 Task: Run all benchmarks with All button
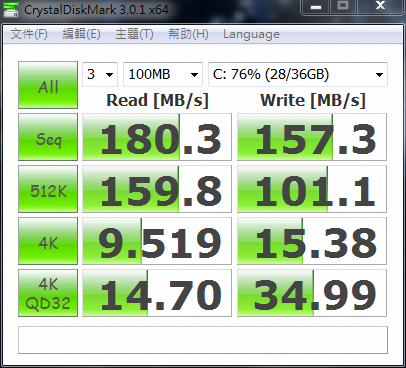tap(48, 85)
